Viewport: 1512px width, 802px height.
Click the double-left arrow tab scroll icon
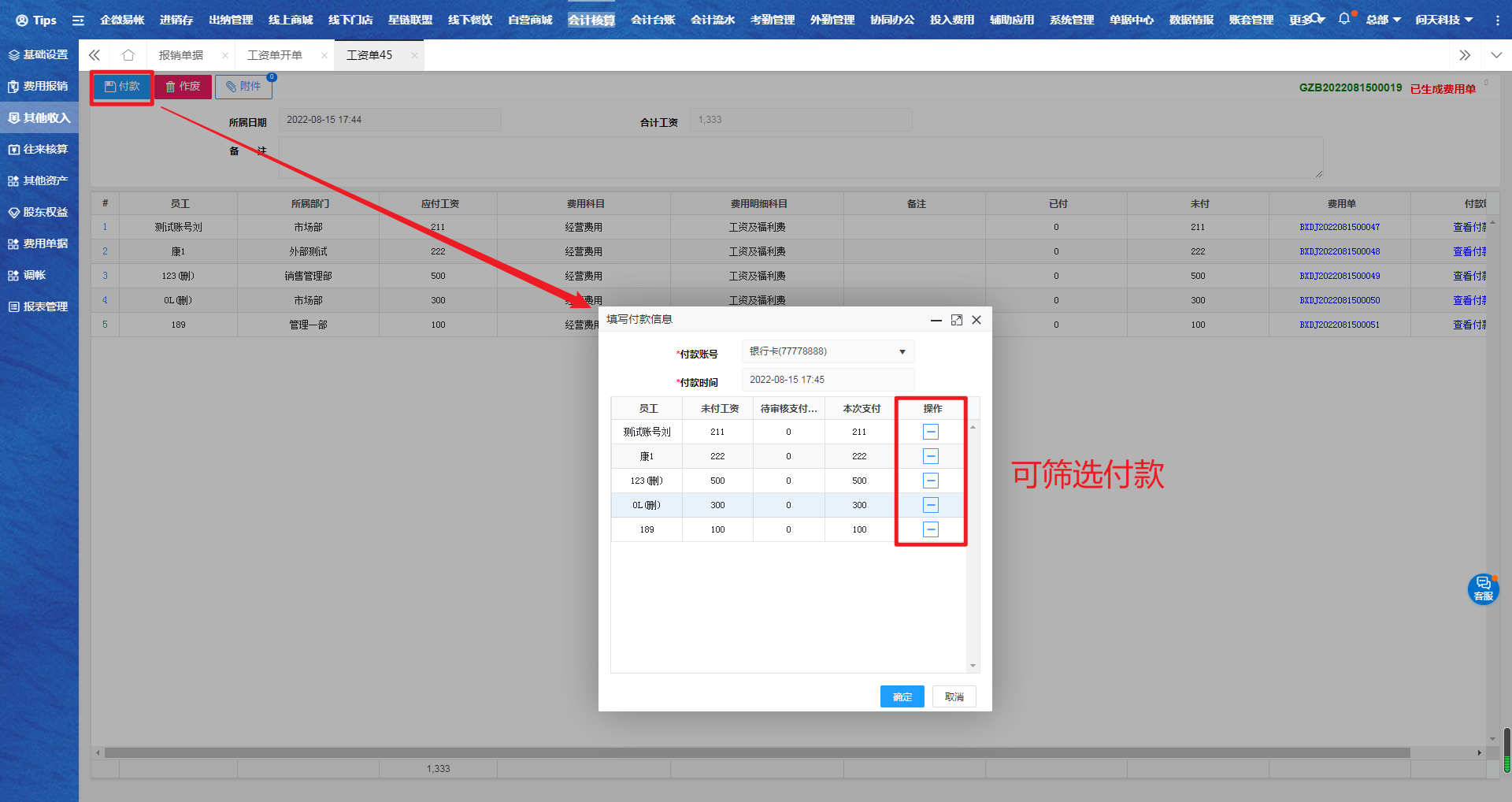click(x=94, y=55)
